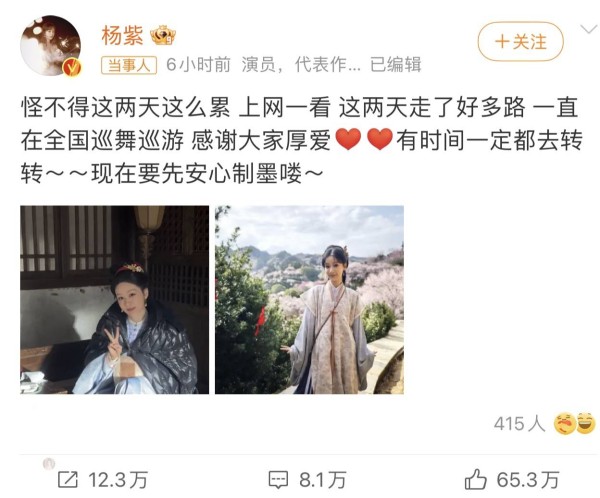Screen dimensions: 600x498
Task: Click the crying-laugh emoji reaction
Action: [x=564, y=423]
